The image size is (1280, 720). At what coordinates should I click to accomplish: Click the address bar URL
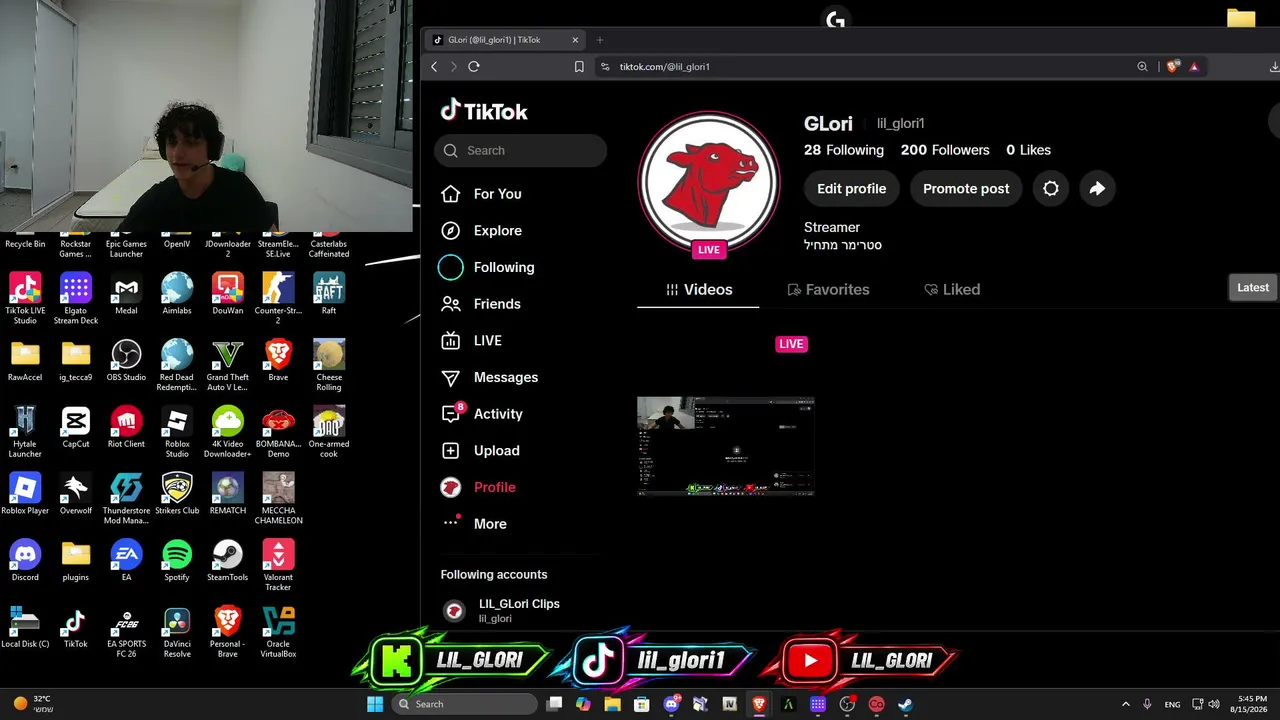pos(665,67)
